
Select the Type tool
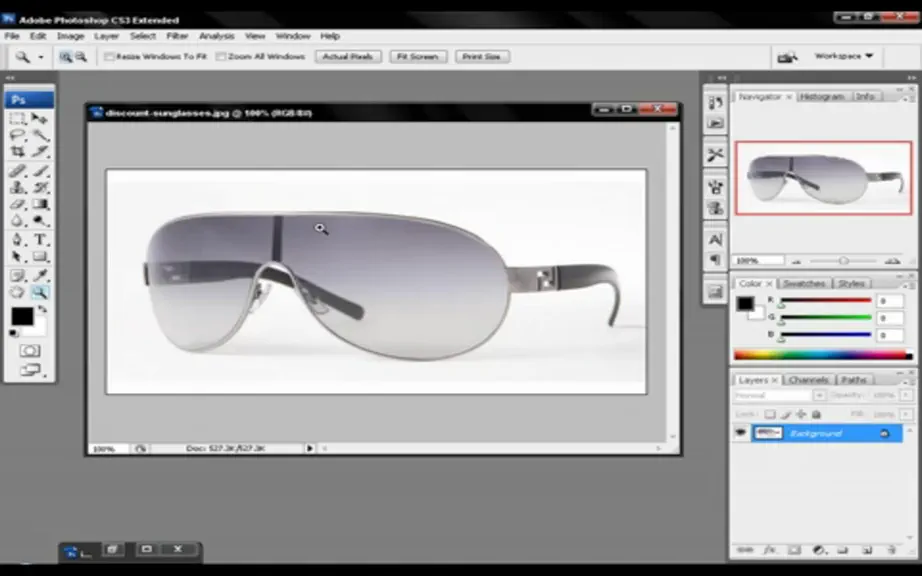coord(40,239)
